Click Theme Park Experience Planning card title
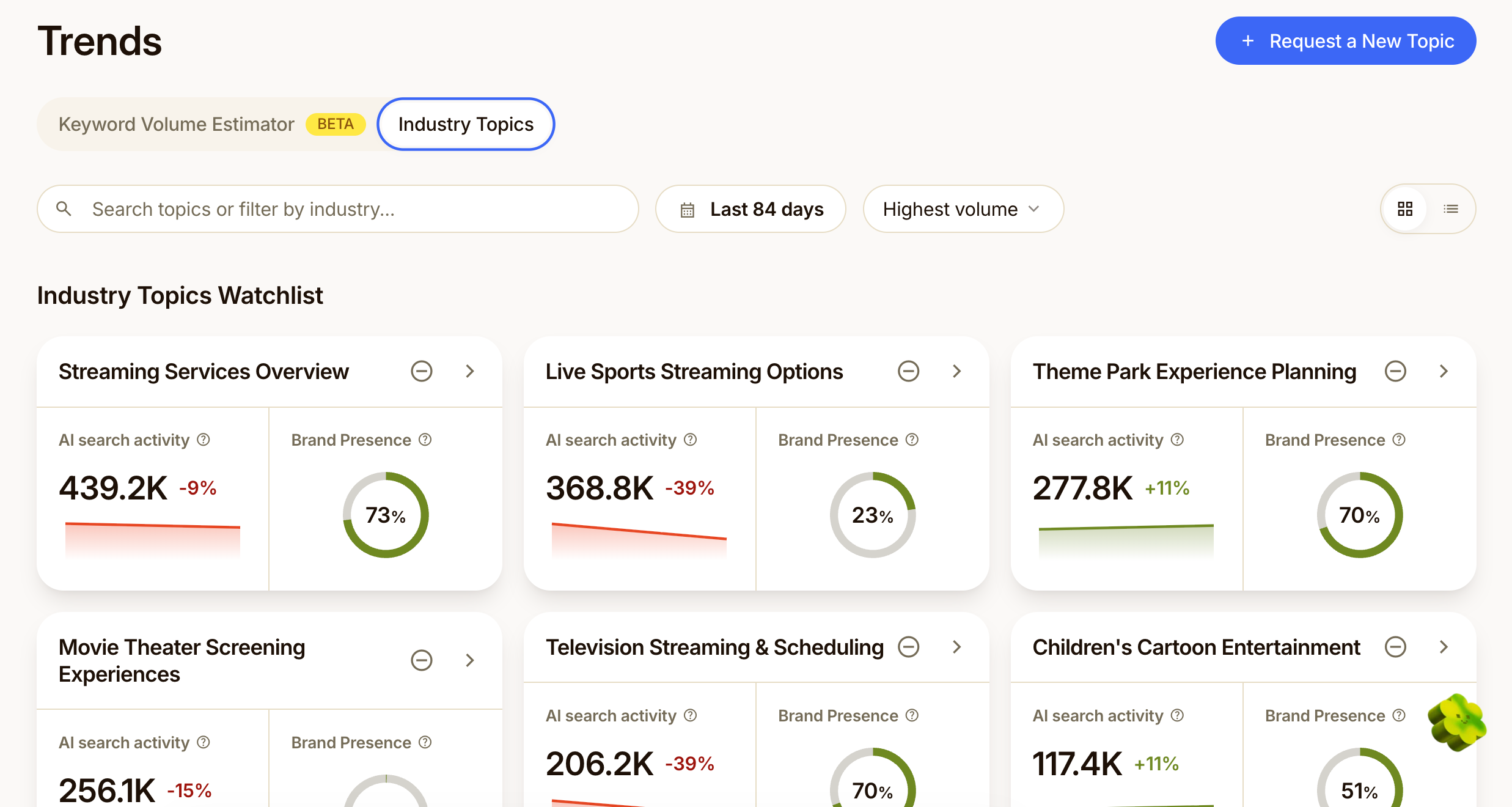 [1194, 371]
